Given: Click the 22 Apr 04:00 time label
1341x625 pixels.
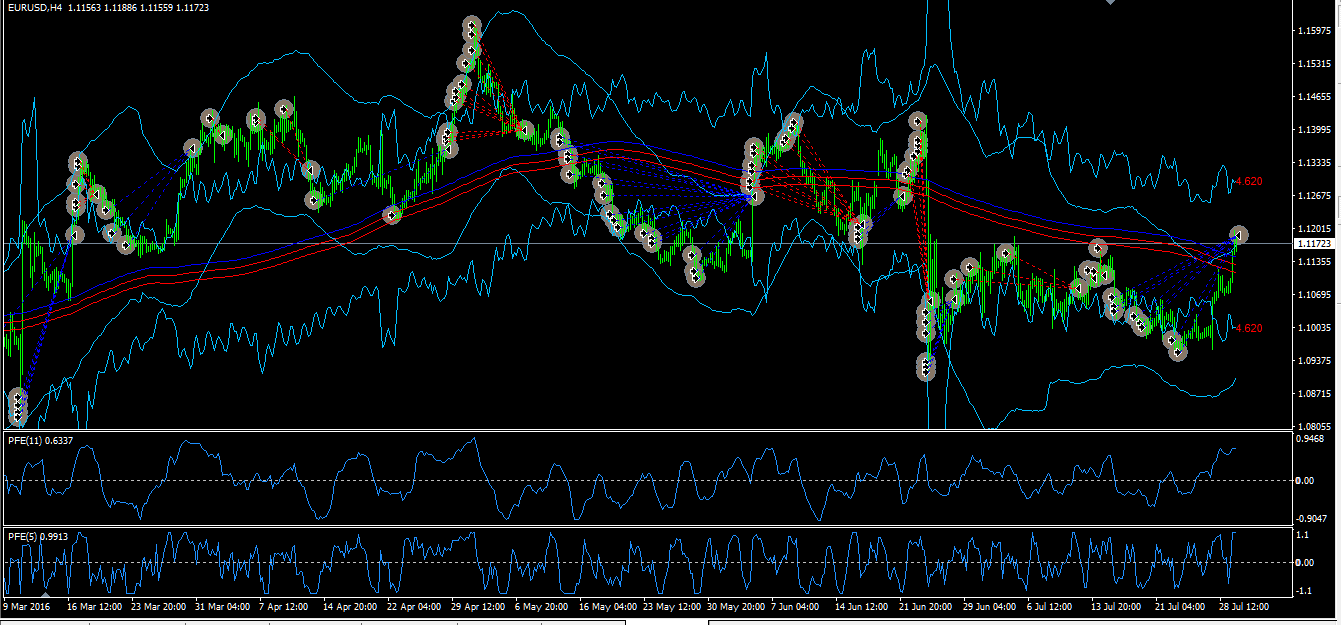Looking at the screenshot, I should (x=414, y=606).
